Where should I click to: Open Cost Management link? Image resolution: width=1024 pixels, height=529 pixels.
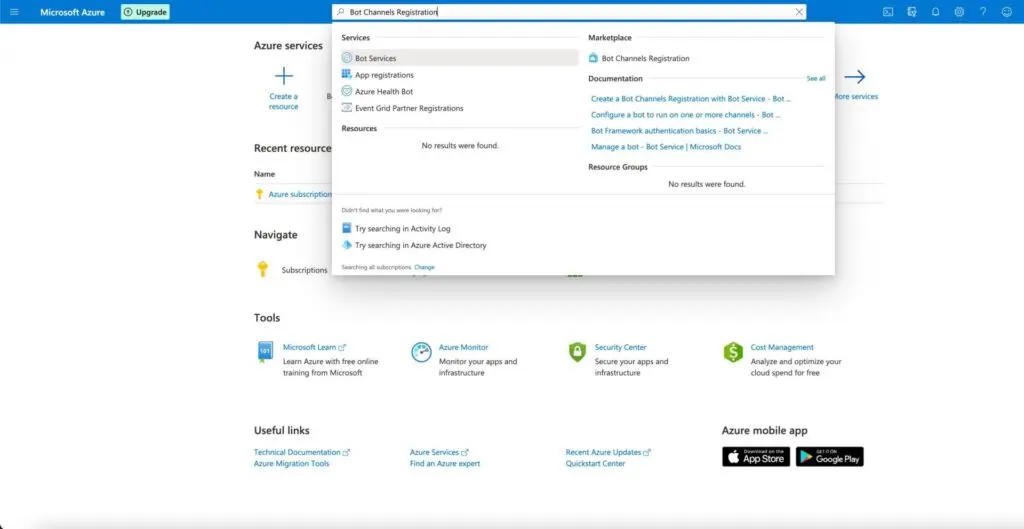point(782,347)
